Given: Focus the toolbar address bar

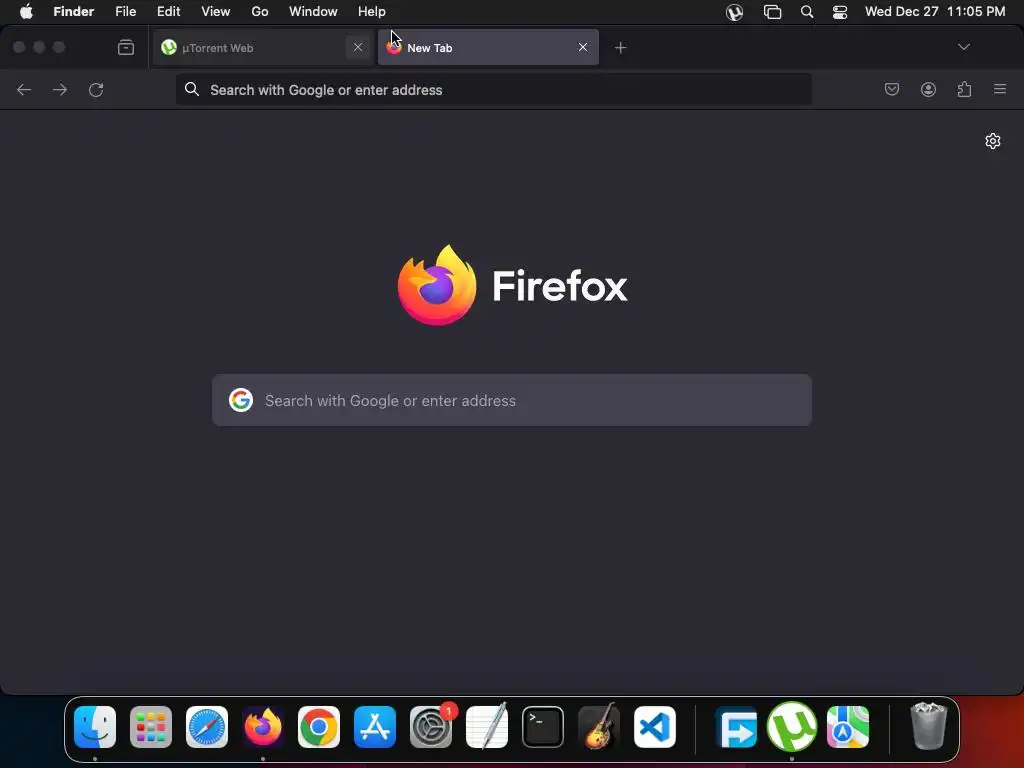Looking at the screenshot, I should [494, 89].
